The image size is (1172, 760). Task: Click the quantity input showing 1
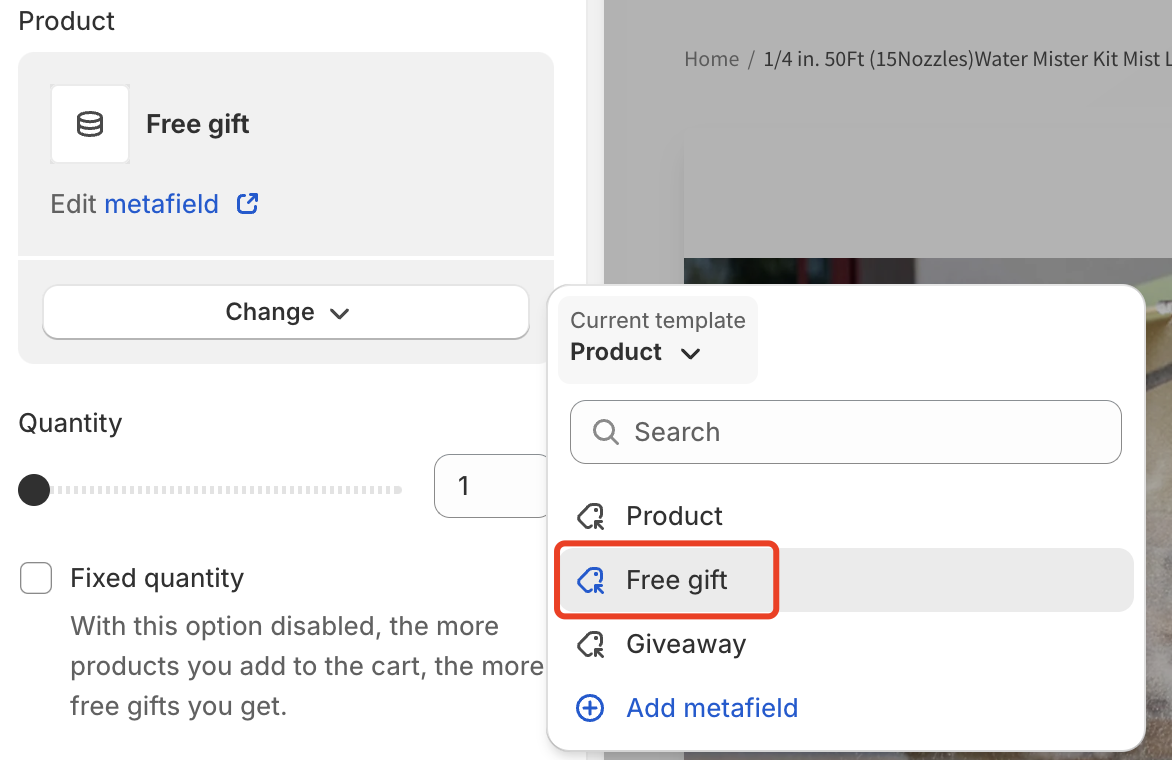pos(464,485)
